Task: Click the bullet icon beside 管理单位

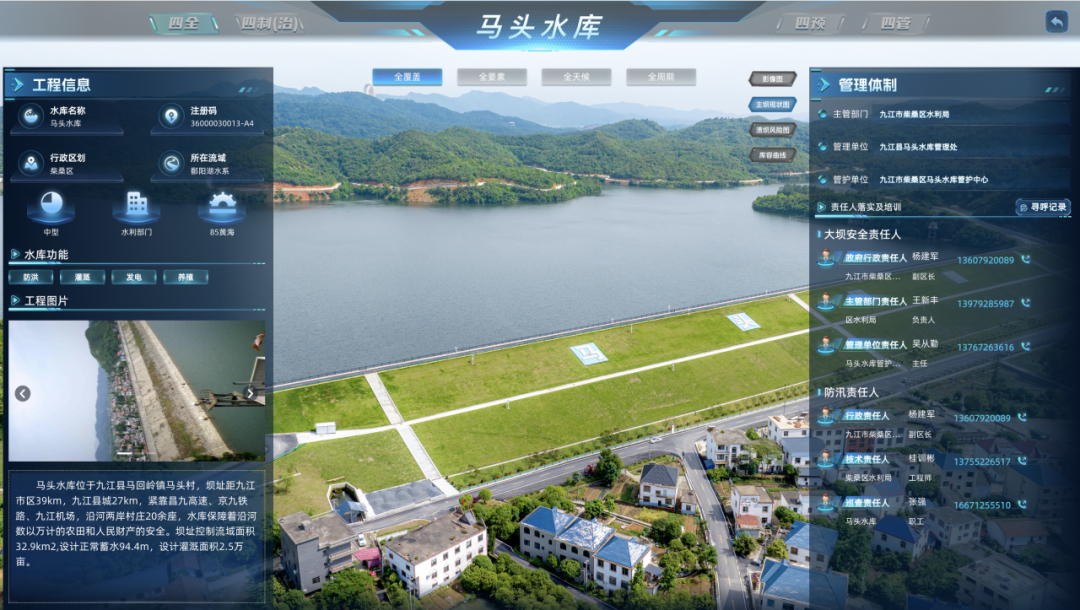Action: [822, 147]
